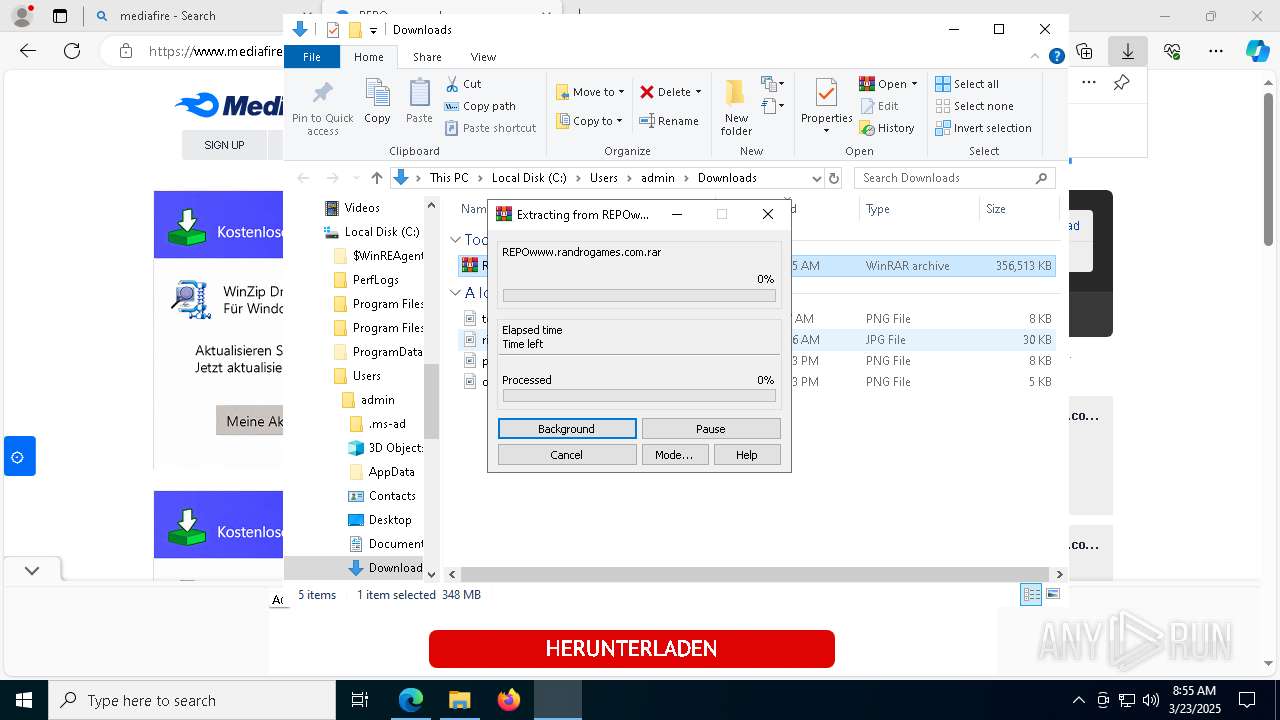This screenshot has height=720, width=1280.
Task: Click Copy path in Clipboard group
Action: (480, 106)
